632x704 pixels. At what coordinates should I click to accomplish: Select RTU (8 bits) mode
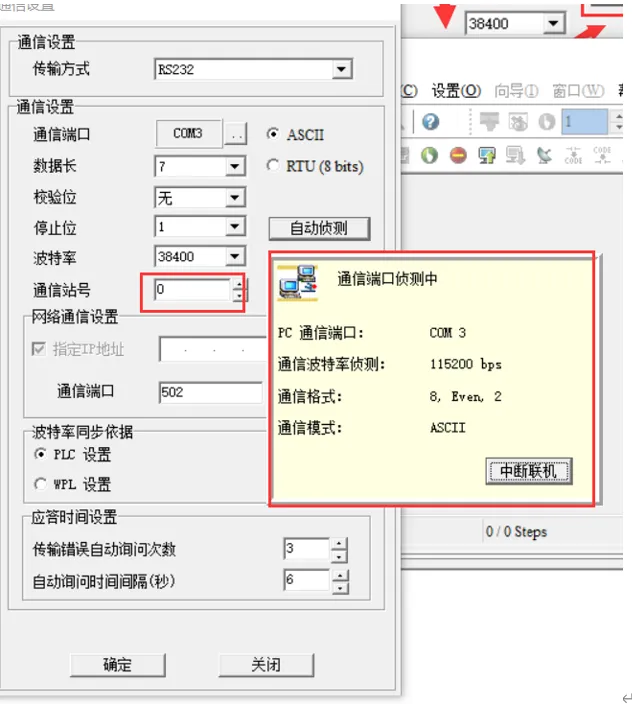click(272, 166)
